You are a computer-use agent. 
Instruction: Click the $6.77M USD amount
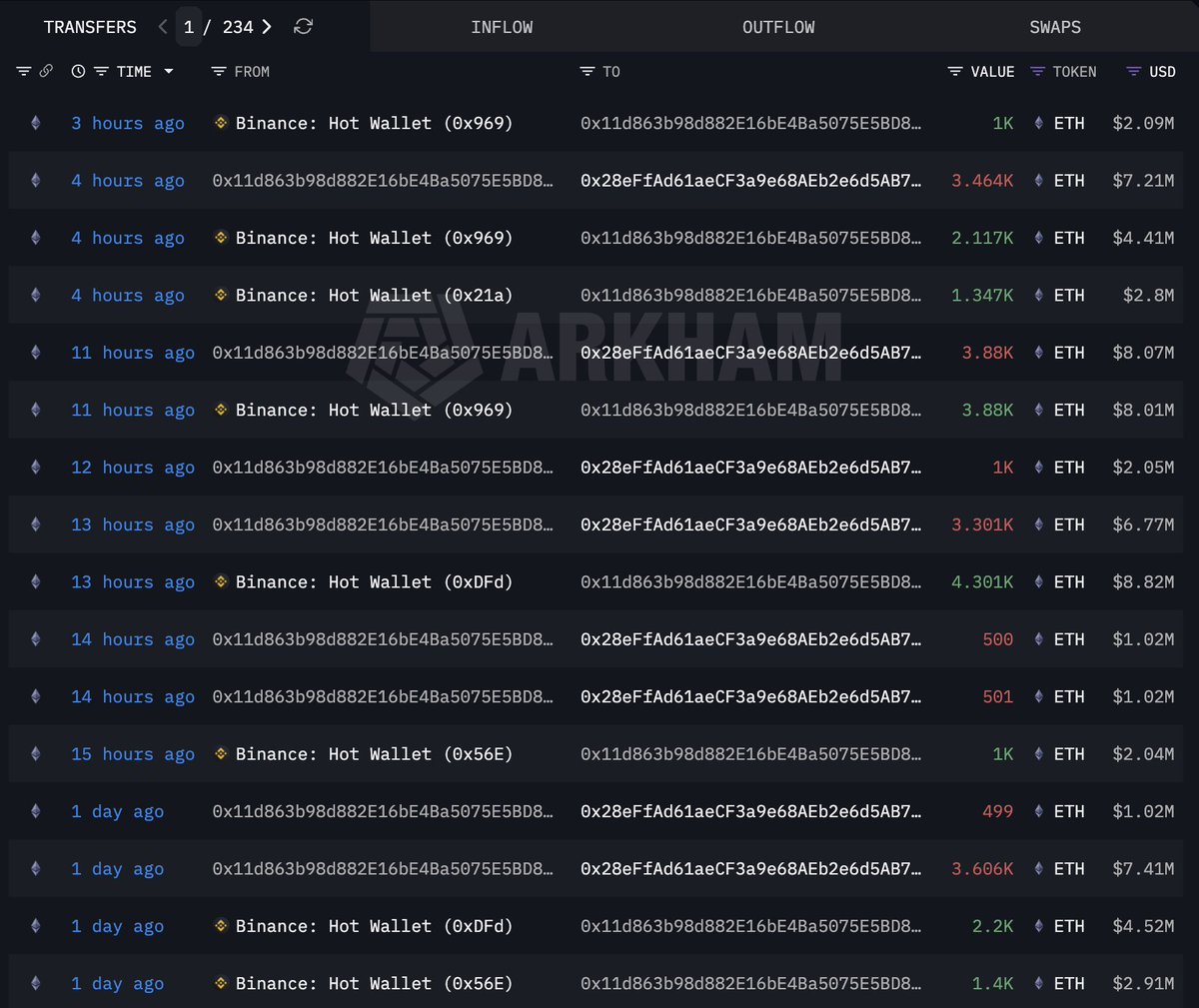pos(1143,524)
